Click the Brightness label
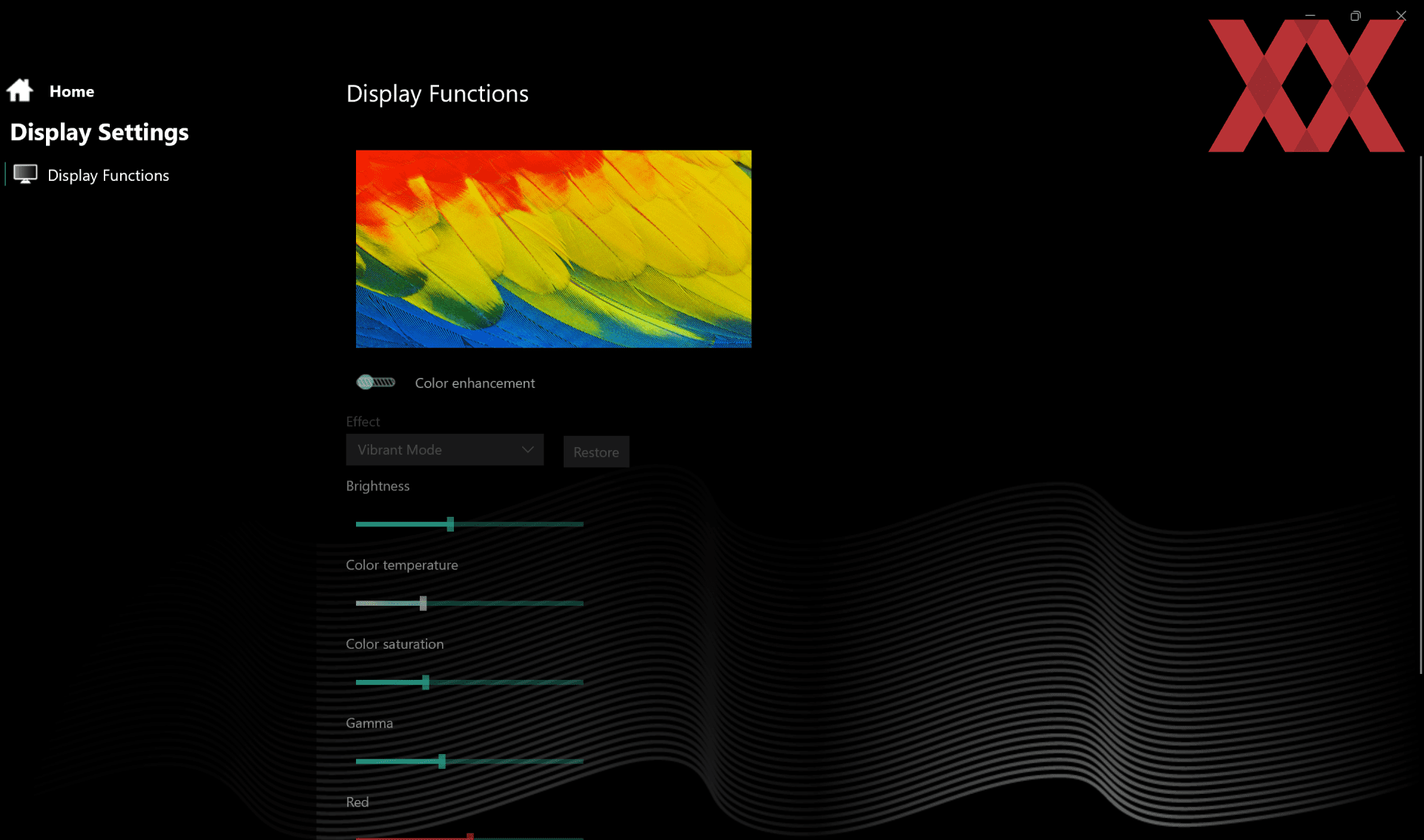 [x=378, y=486]
